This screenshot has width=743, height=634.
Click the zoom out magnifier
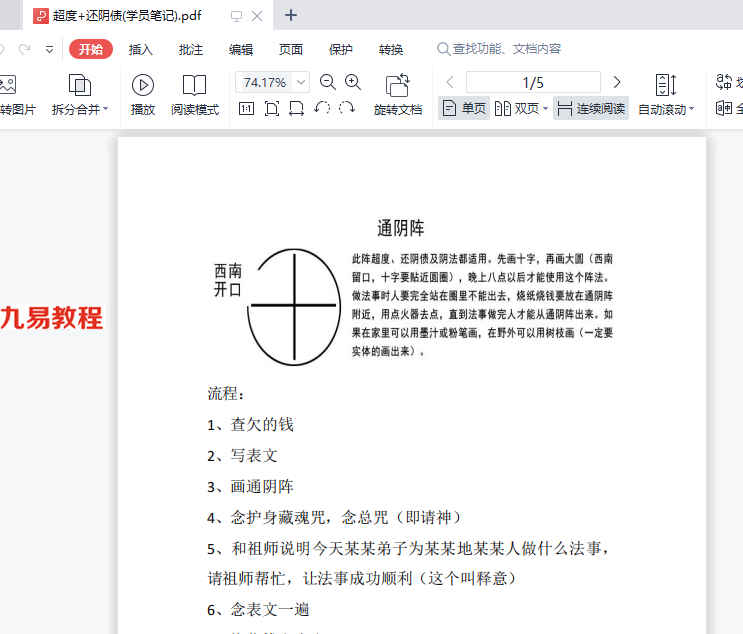point(327,82)
